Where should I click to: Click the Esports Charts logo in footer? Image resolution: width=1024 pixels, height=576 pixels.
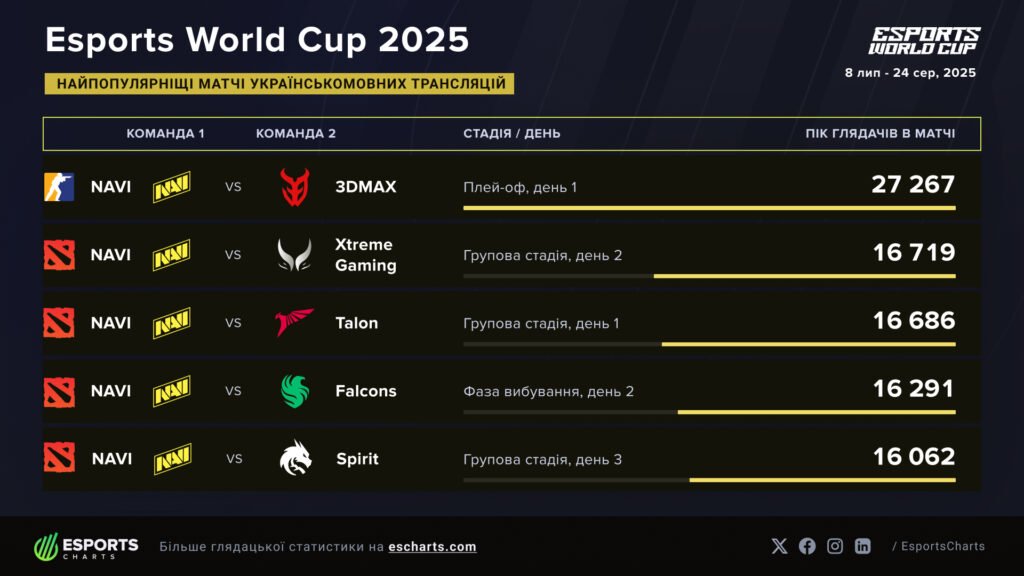[86, 546]
